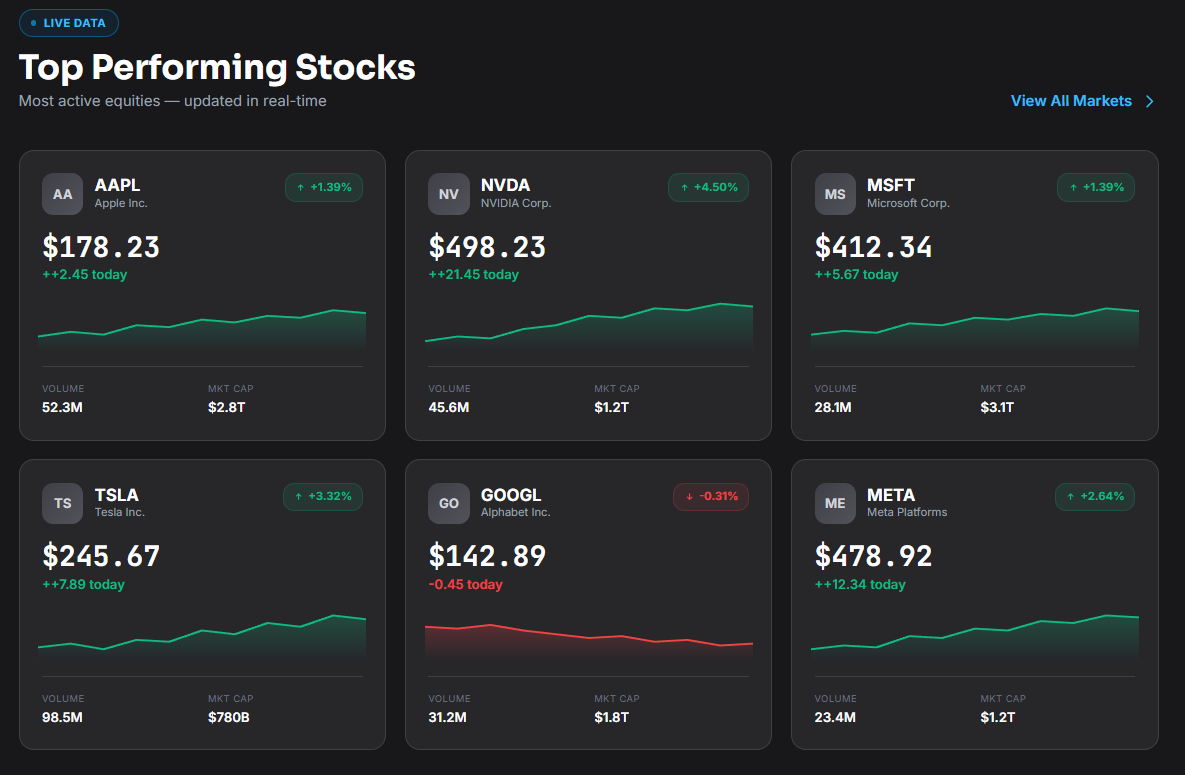Click the GO avatar icon for Alphabet

click(449, 504)
